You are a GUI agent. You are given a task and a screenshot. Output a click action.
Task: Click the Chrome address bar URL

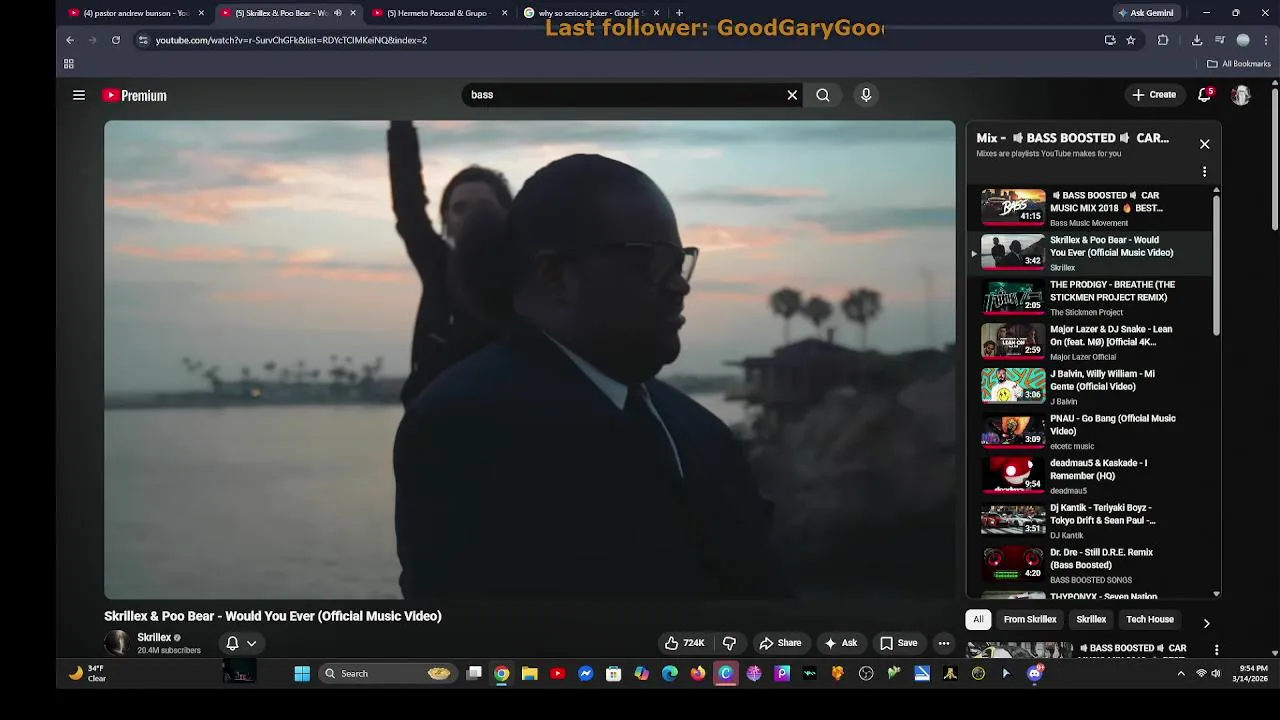[x=291, y=40]
